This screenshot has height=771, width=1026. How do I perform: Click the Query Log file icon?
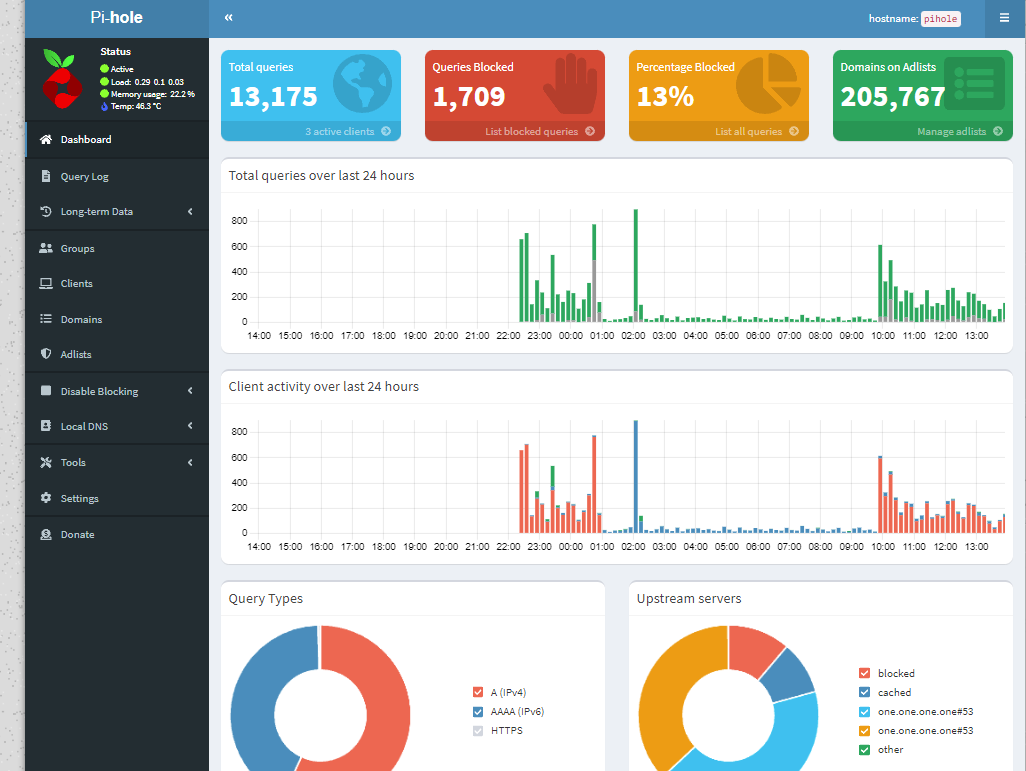pos(46,176)
